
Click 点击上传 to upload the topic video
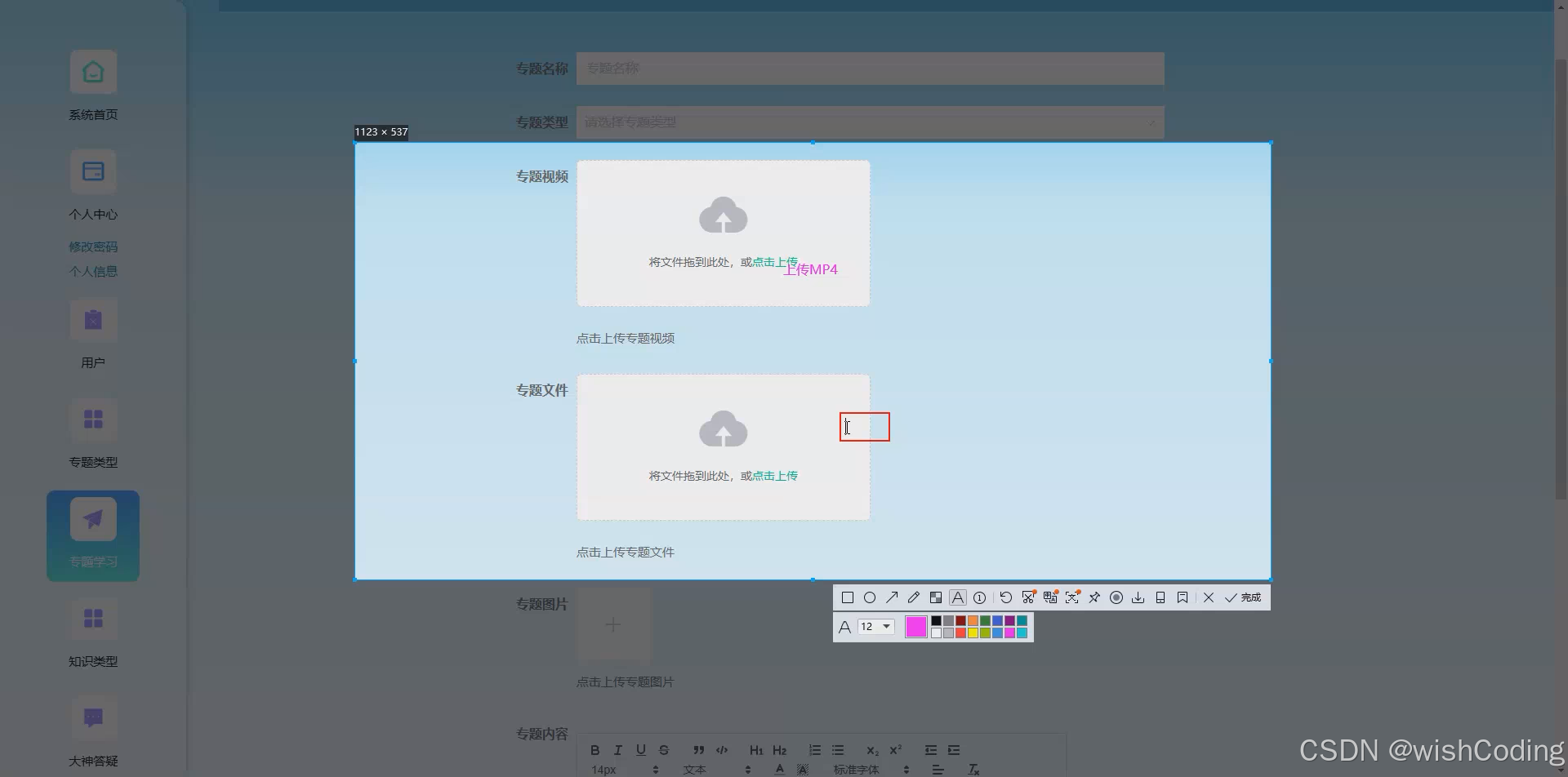pyautogui.click(x=773, y=261)
